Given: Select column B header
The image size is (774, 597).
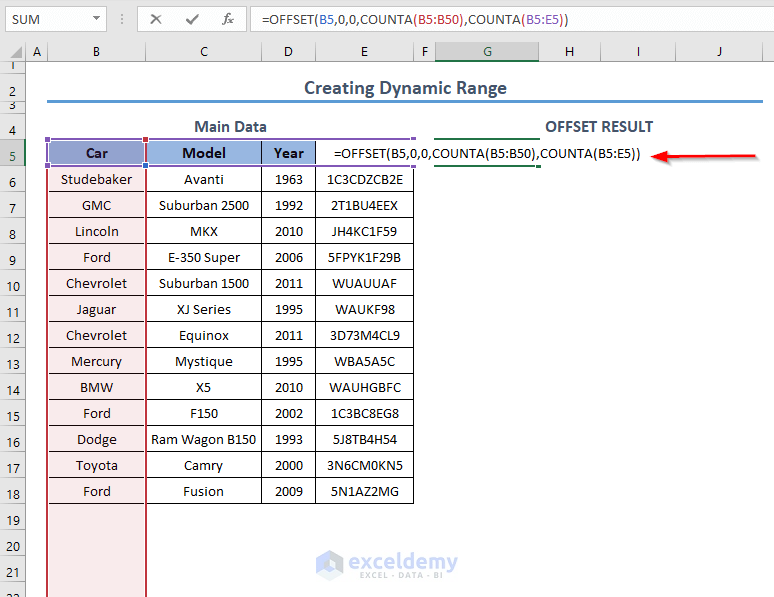Looking at the screenshot, I should click(96, 52).
